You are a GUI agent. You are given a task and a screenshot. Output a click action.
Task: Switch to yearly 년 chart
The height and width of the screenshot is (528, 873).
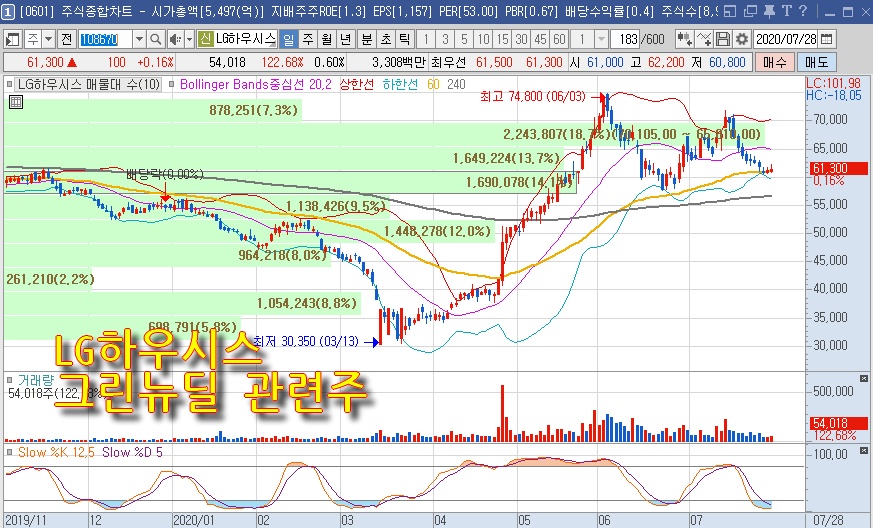tap(345, 40)
